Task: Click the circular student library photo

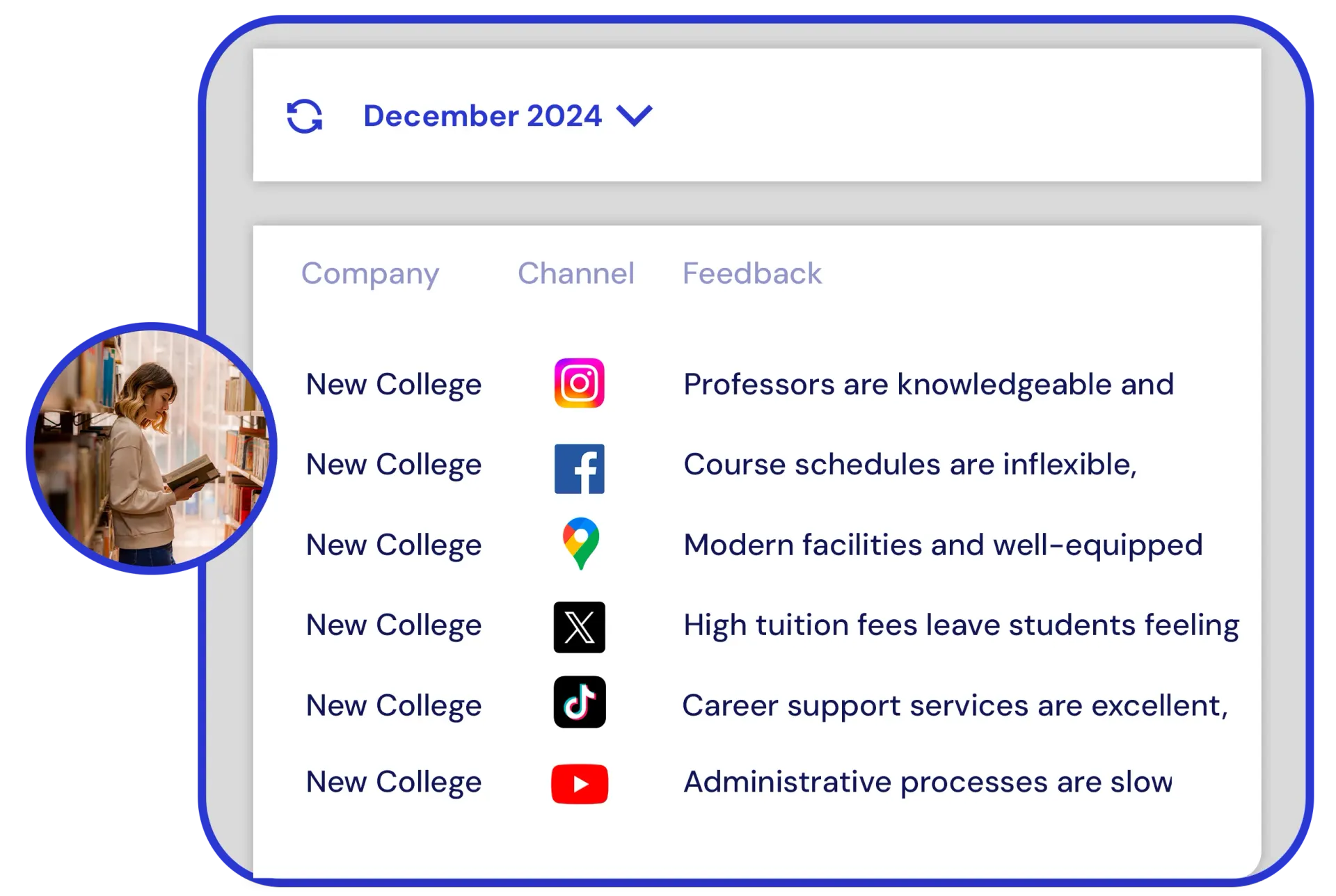Action: coord(152,448)
